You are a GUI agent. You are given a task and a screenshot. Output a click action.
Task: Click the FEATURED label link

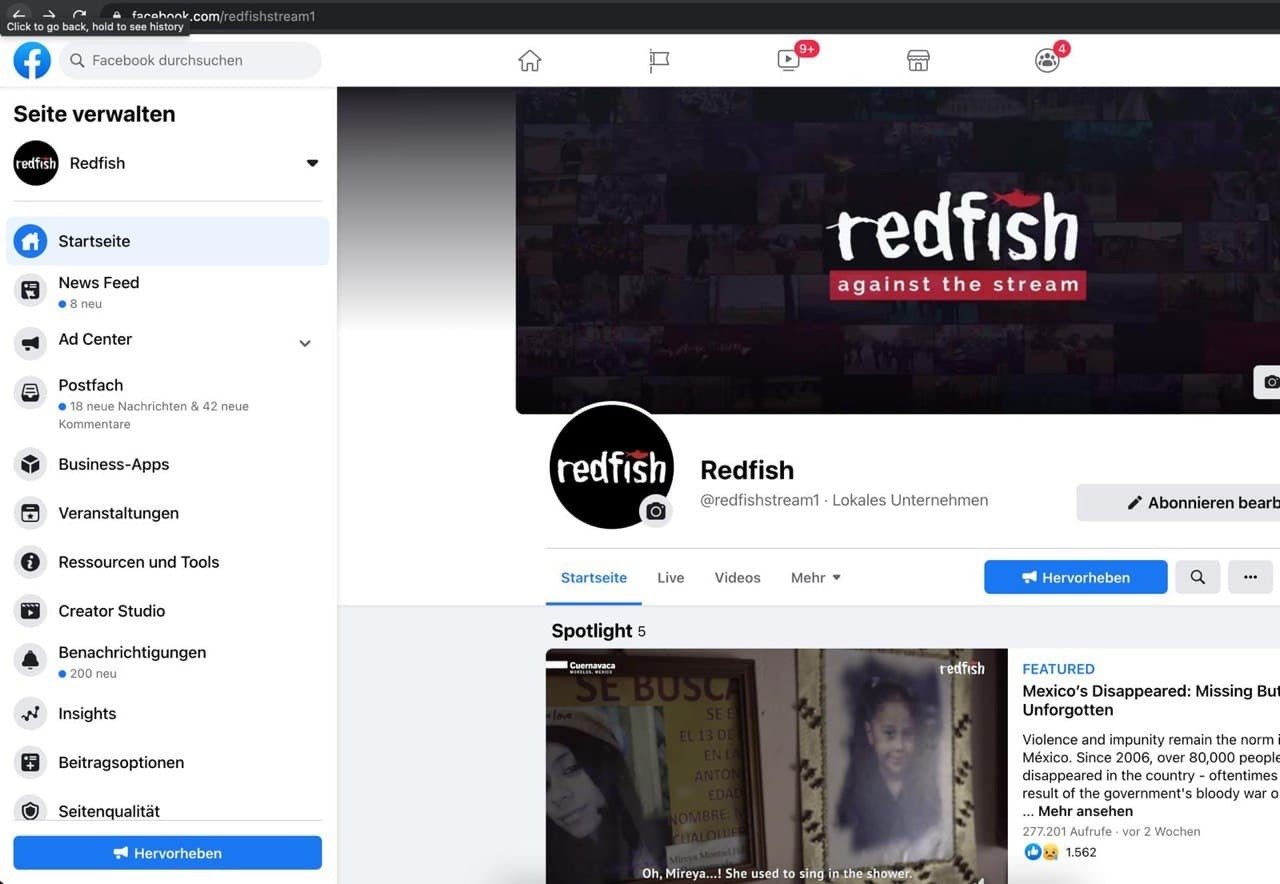(x=1058, y=669)
